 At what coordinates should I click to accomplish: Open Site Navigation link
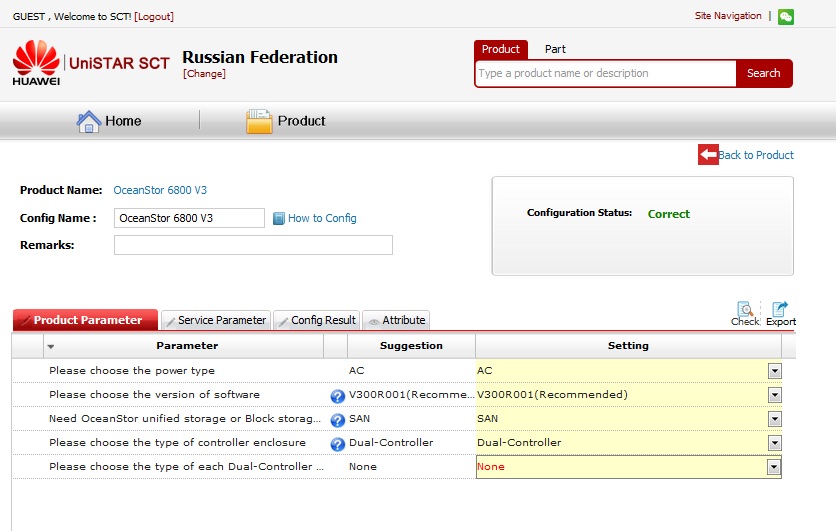[x=728, y=15]
